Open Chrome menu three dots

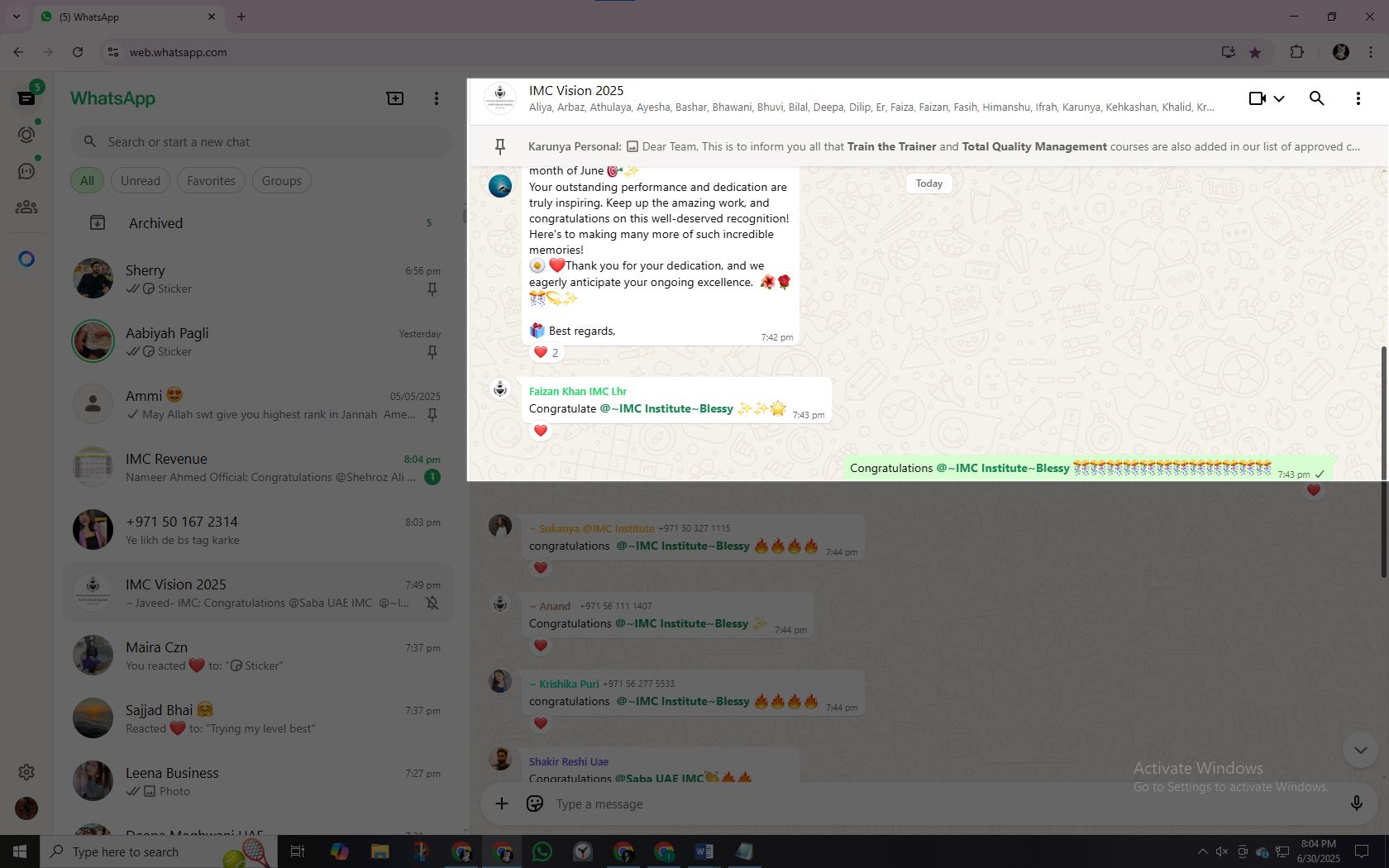[1370, 52]
